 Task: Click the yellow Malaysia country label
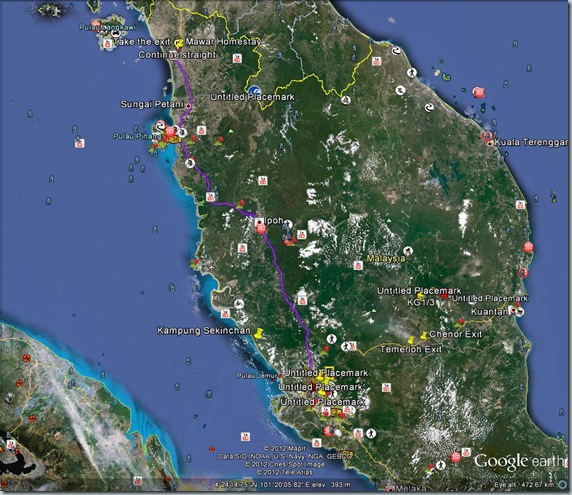click(386, 258)
